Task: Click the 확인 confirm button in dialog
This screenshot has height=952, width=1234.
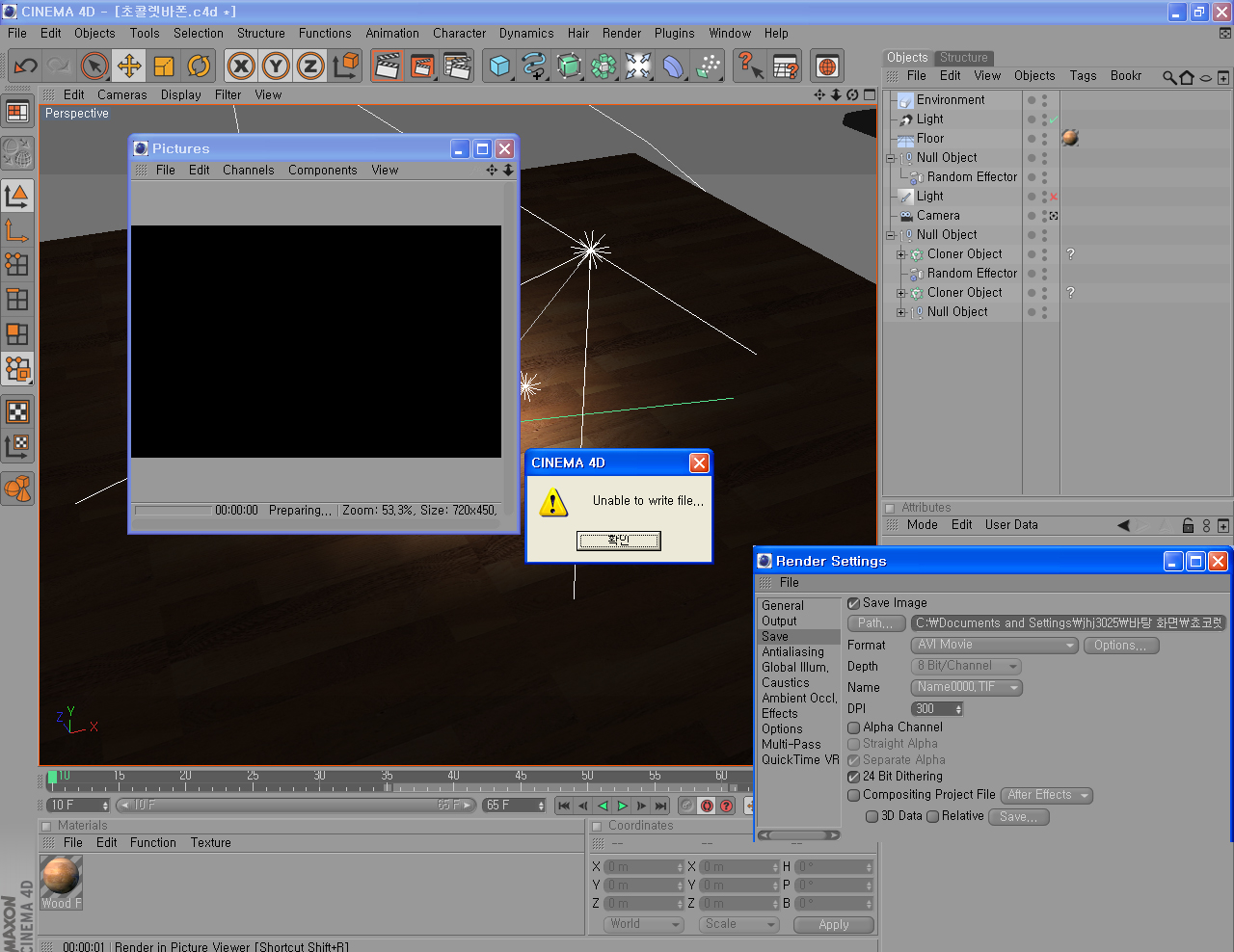Action: tap(619, 541)
